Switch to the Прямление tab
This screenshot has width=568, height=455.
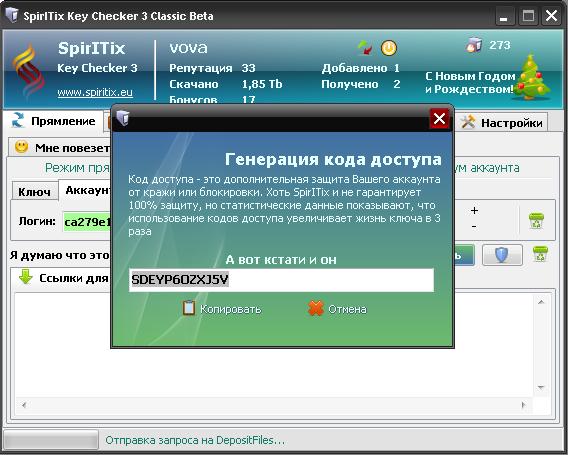pos(54,121)
